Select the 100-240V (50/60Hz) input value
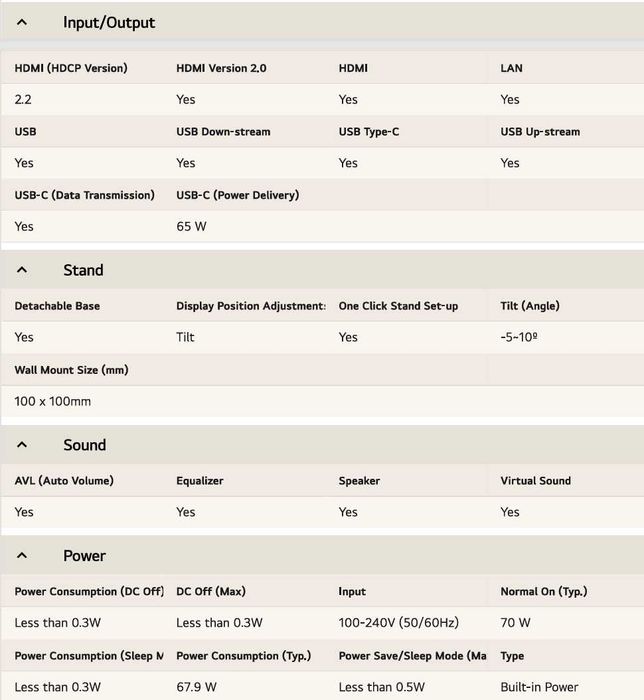 398,622
